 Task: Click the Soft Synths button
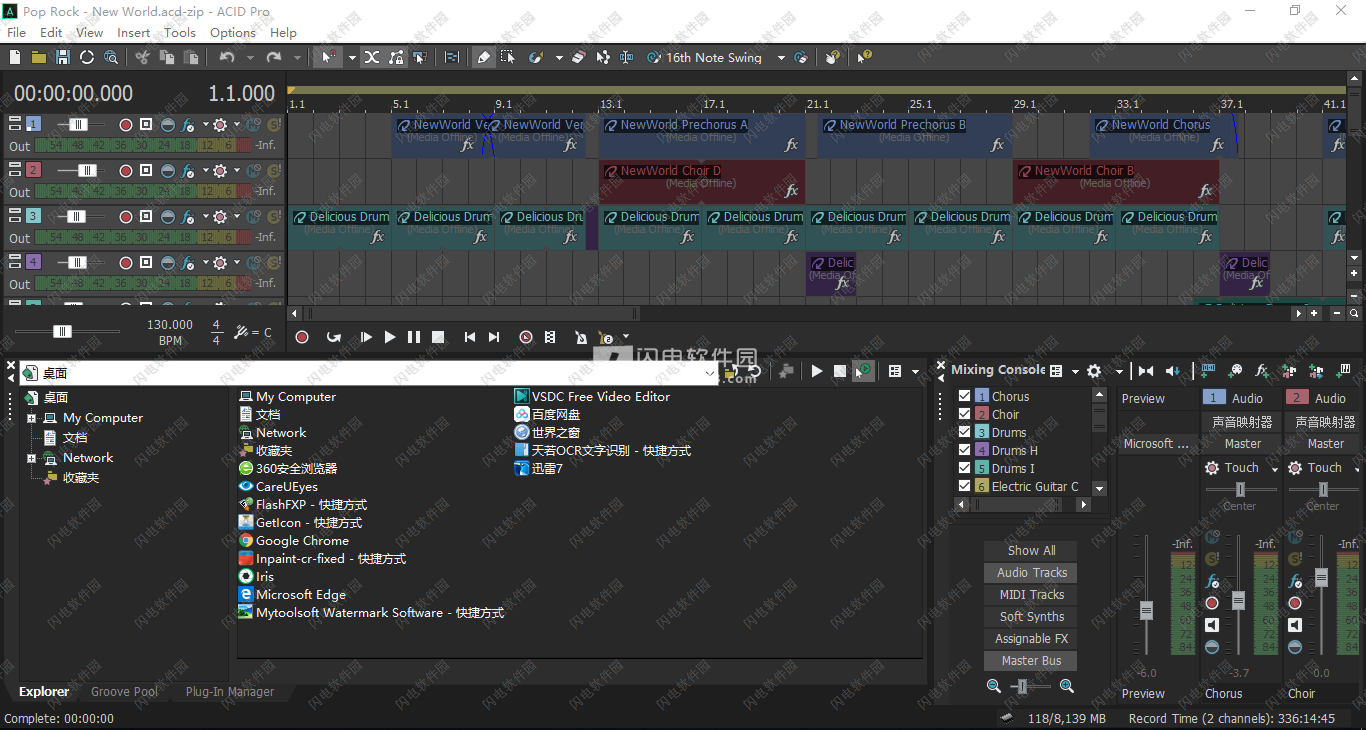1031,616
